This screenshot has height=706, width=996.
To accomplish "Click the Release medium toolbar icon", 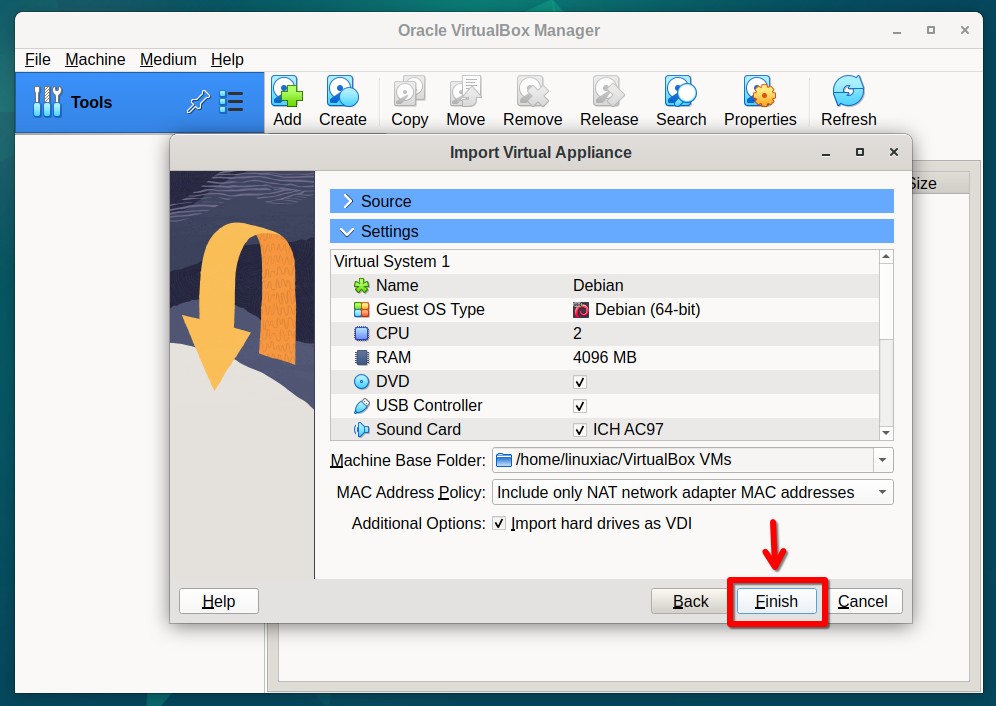I will point(609,92).
